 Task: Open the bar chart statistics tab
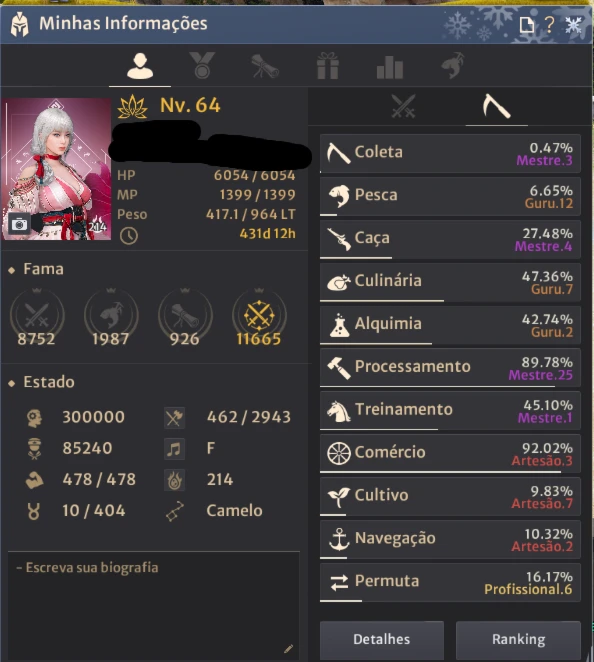(x=390, y=67)
